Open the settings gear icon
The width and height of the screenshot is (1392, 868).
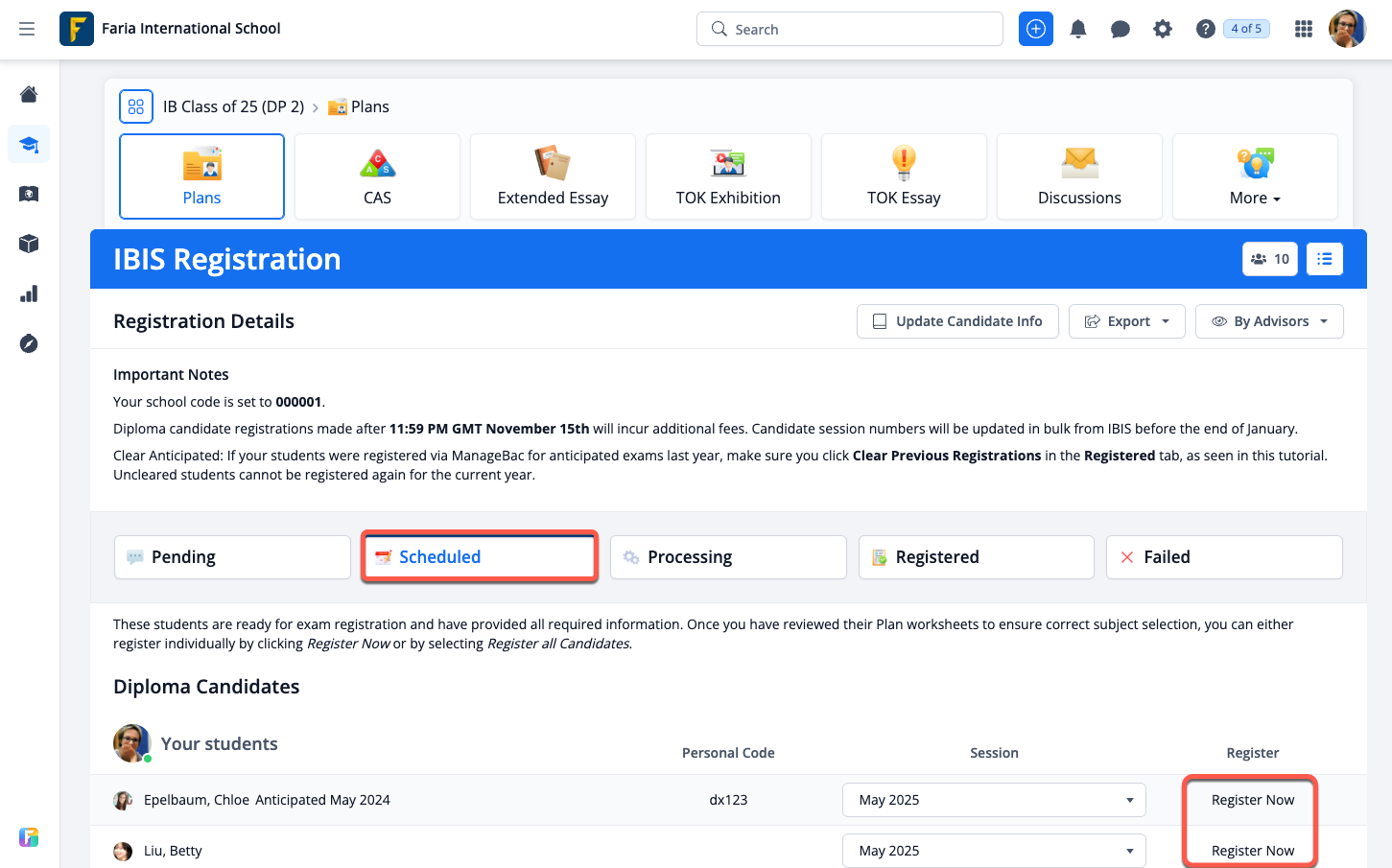point(1162,29)
